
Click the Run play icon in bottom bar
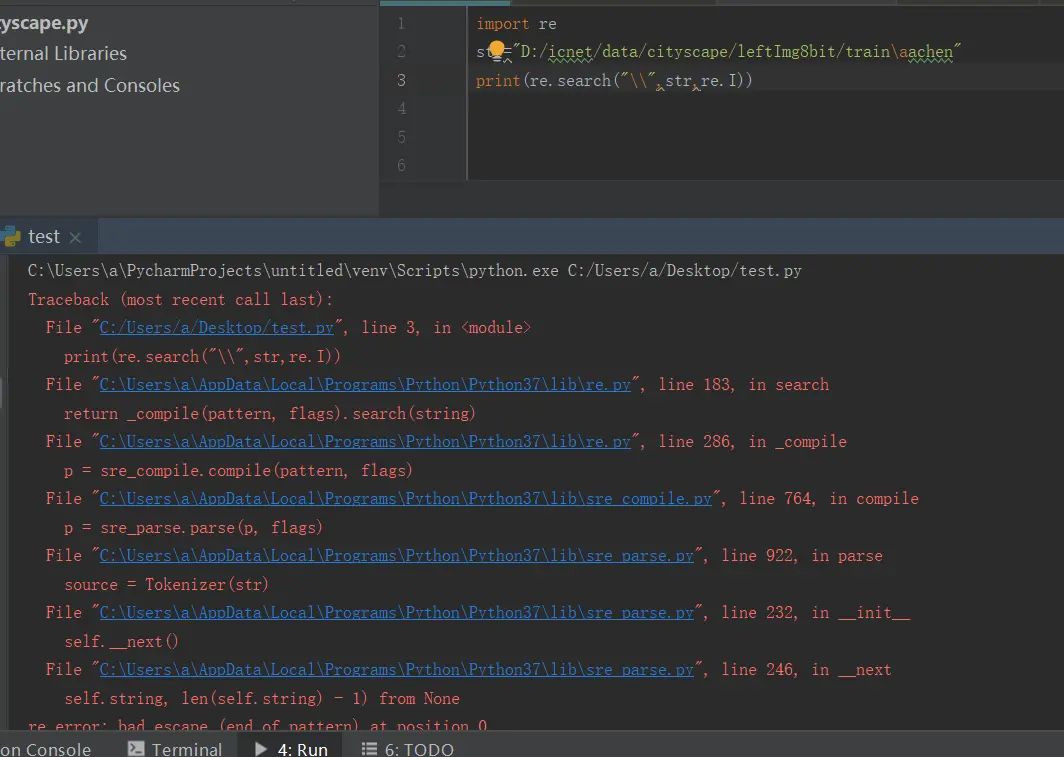click(261, 749)
